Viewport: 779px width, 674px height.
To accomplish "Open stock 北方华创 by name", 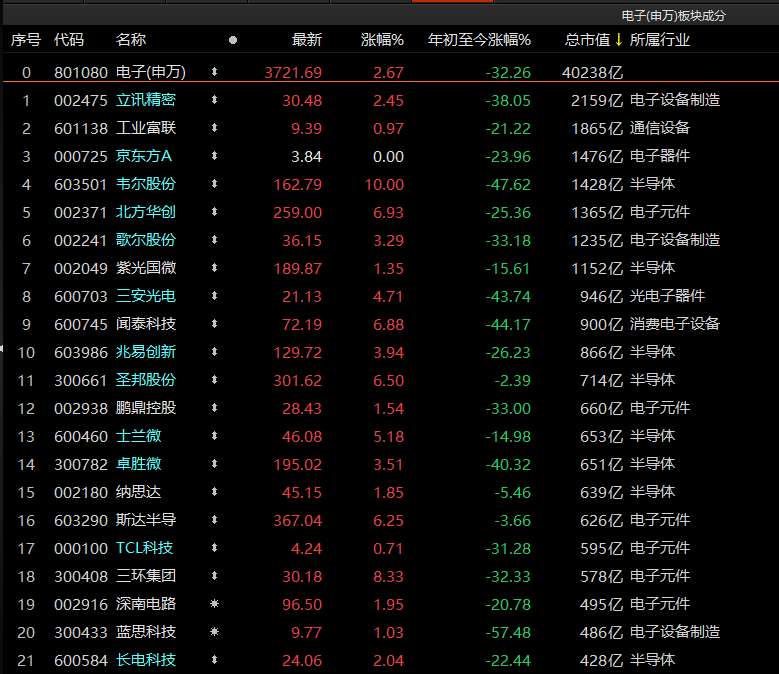I will tap(146, 212).
